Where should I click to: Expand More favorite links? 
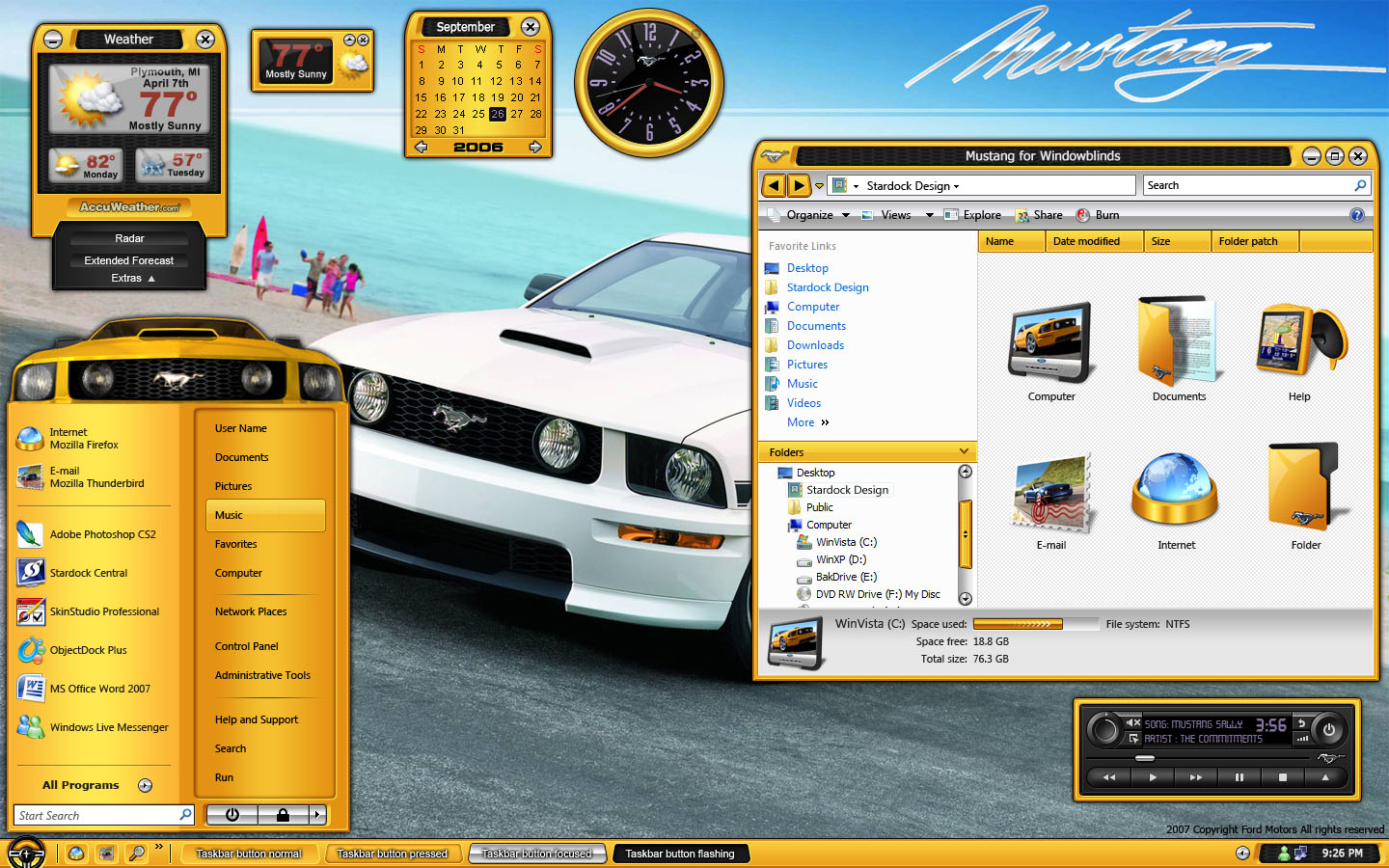807,422
